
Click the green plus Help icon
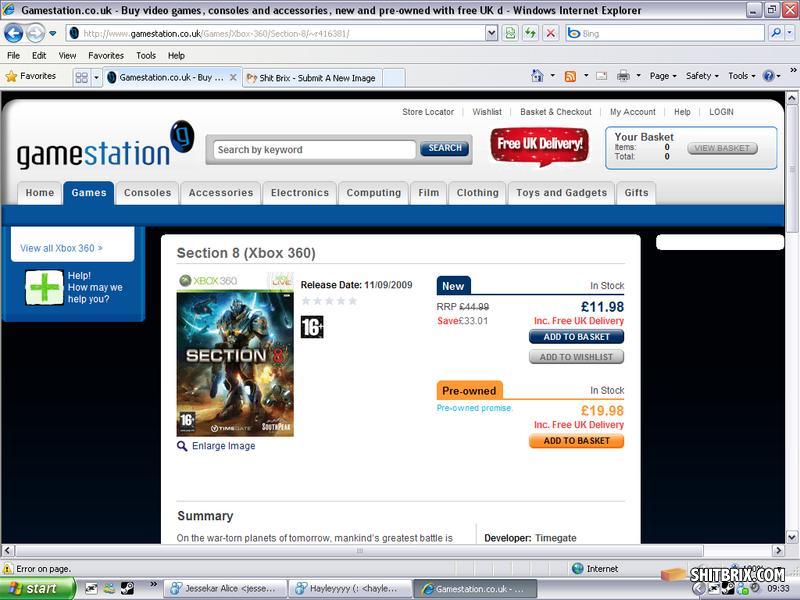point(44,287)
